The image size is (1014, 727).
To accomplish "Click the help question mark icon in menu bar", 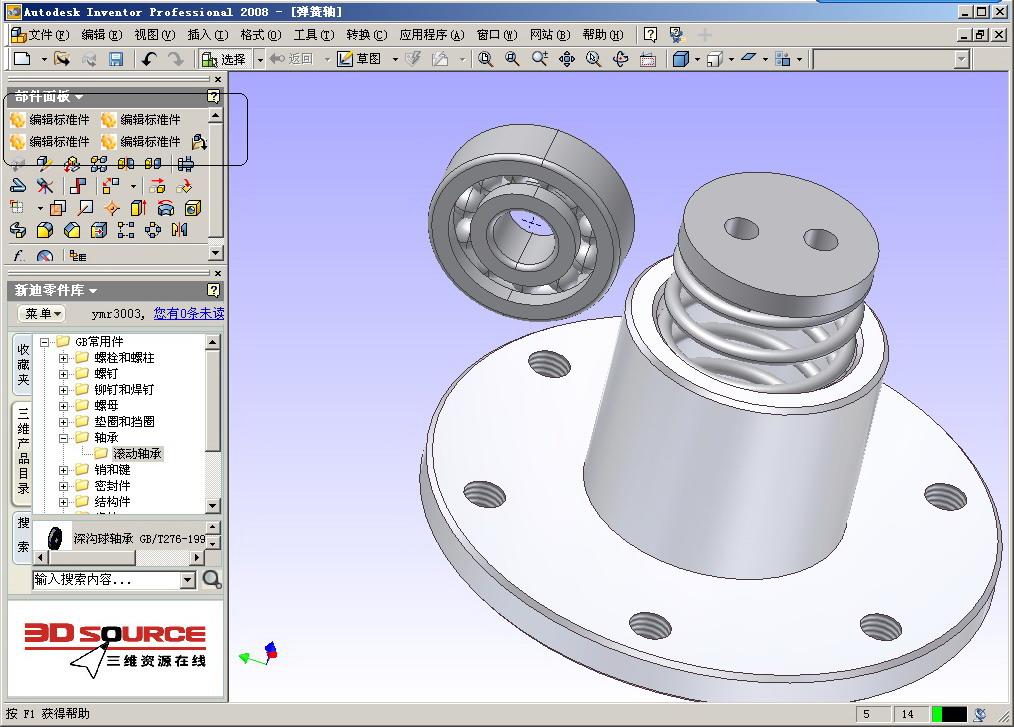I will (x=651, y=35).
